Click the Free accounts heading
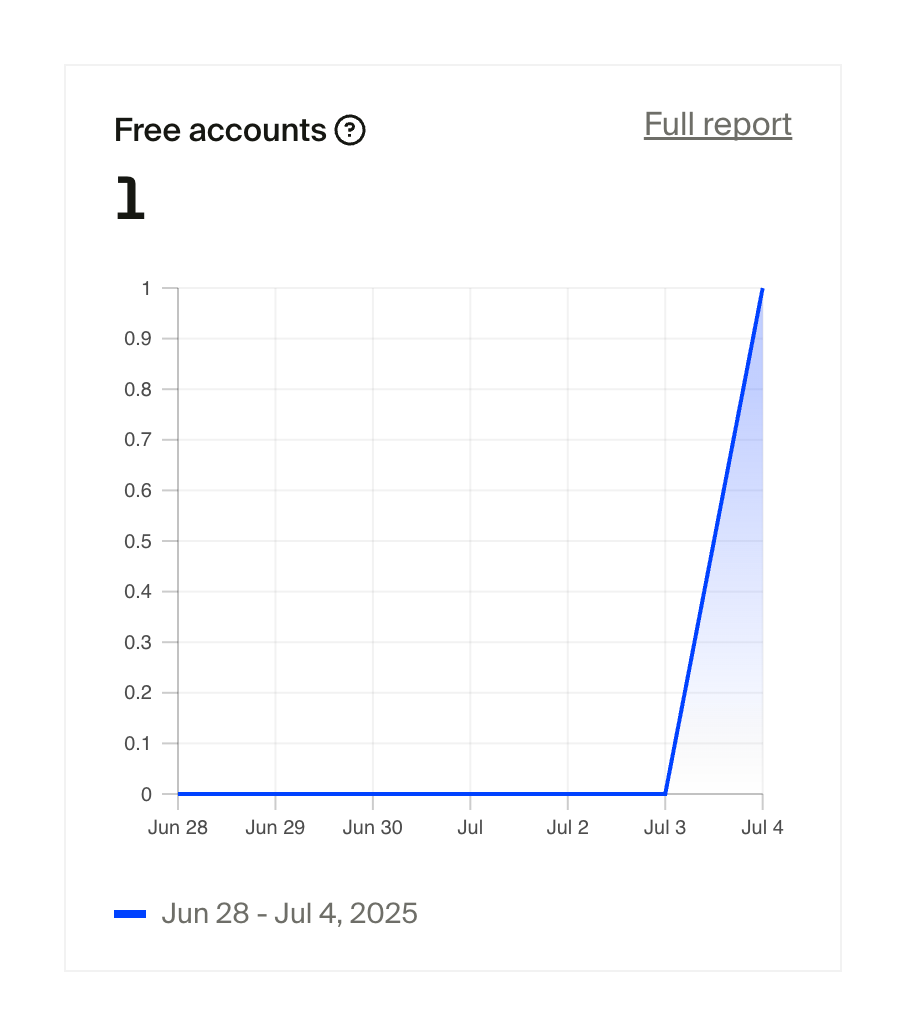This screenshot has width=906, height=1036. click(x=220, y=130)
